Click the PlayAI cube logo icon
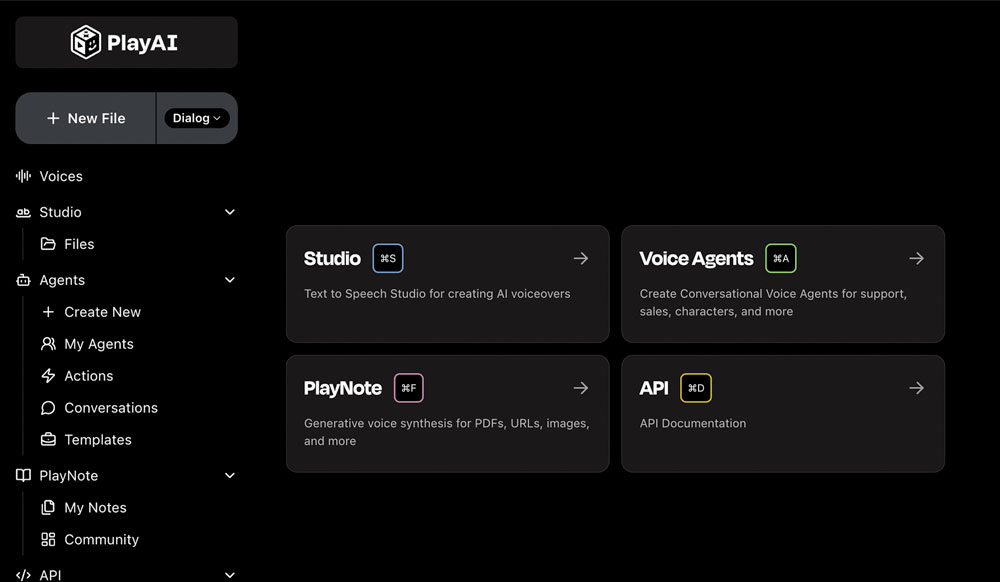The image size is (1000, 582). point(85,43)
